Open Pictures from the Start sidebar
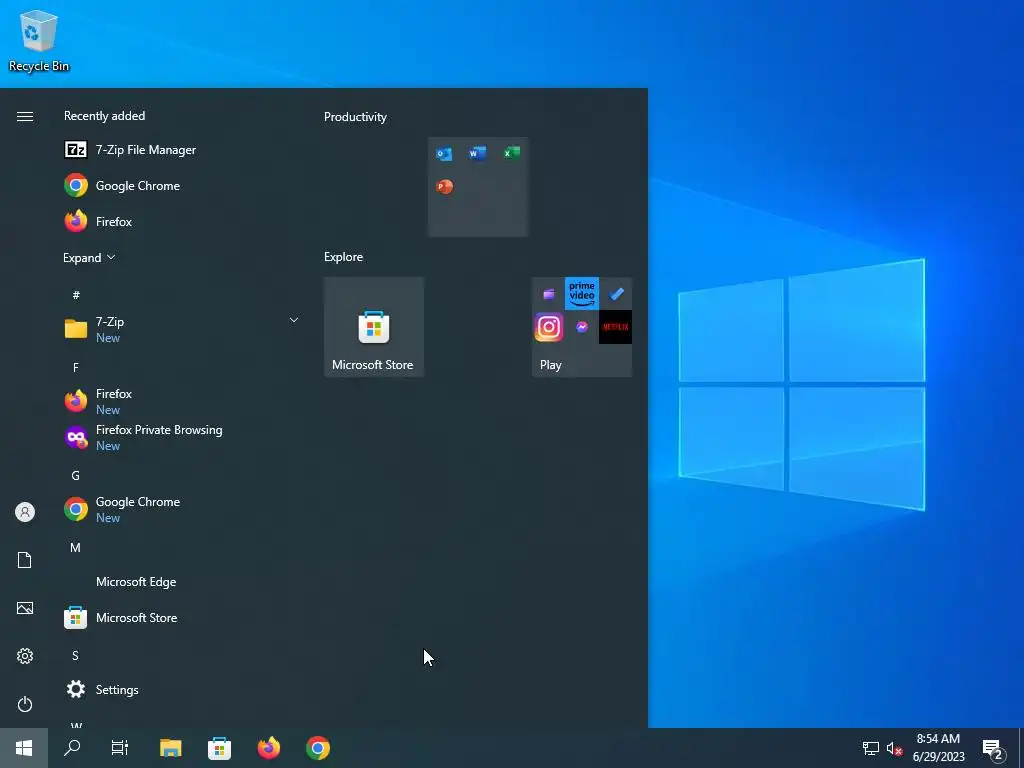The image size is (1024, 768). (x=25, y=608)
